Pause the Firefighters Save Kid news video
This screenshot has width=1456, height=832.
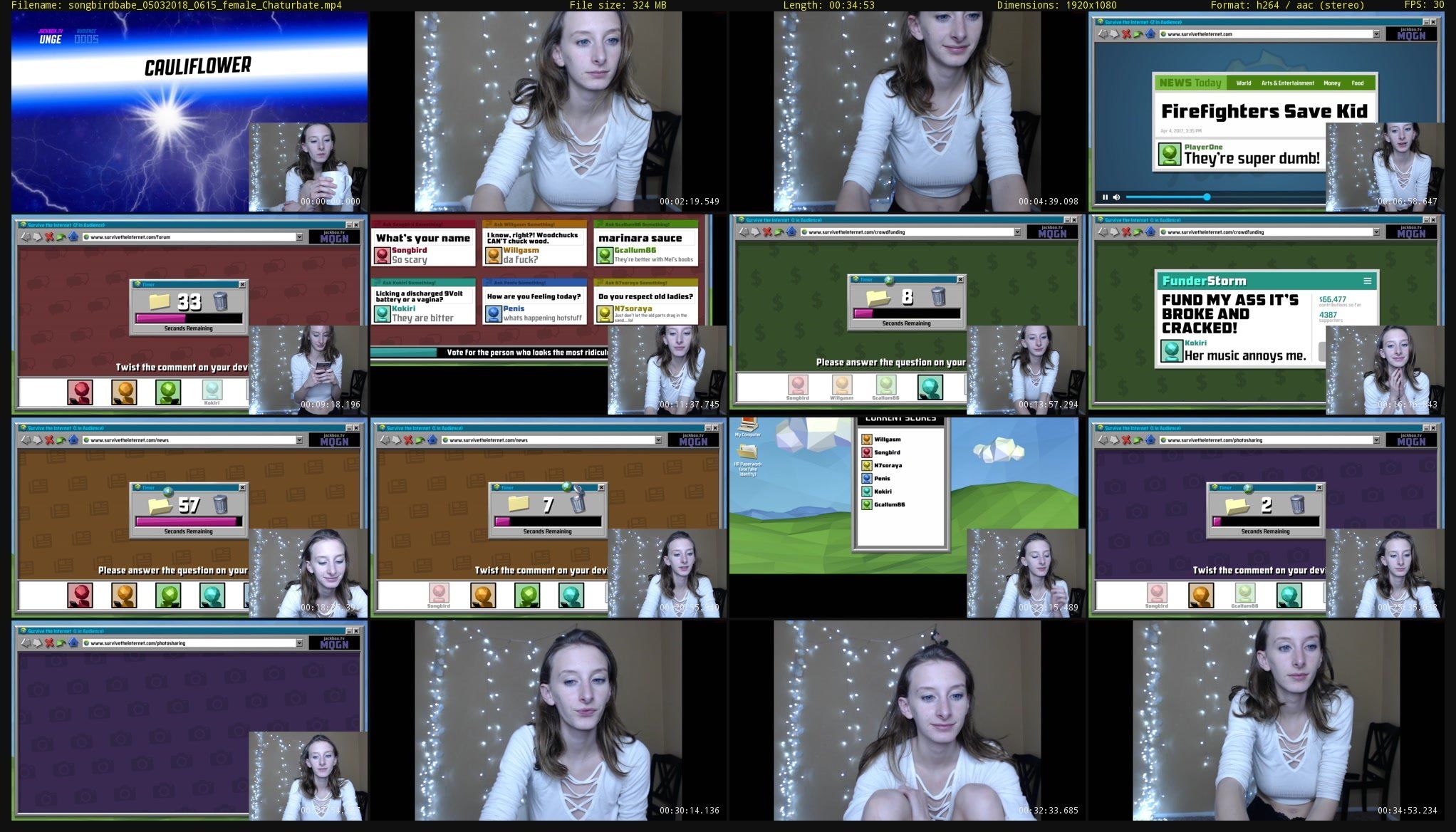[1105, 197]
